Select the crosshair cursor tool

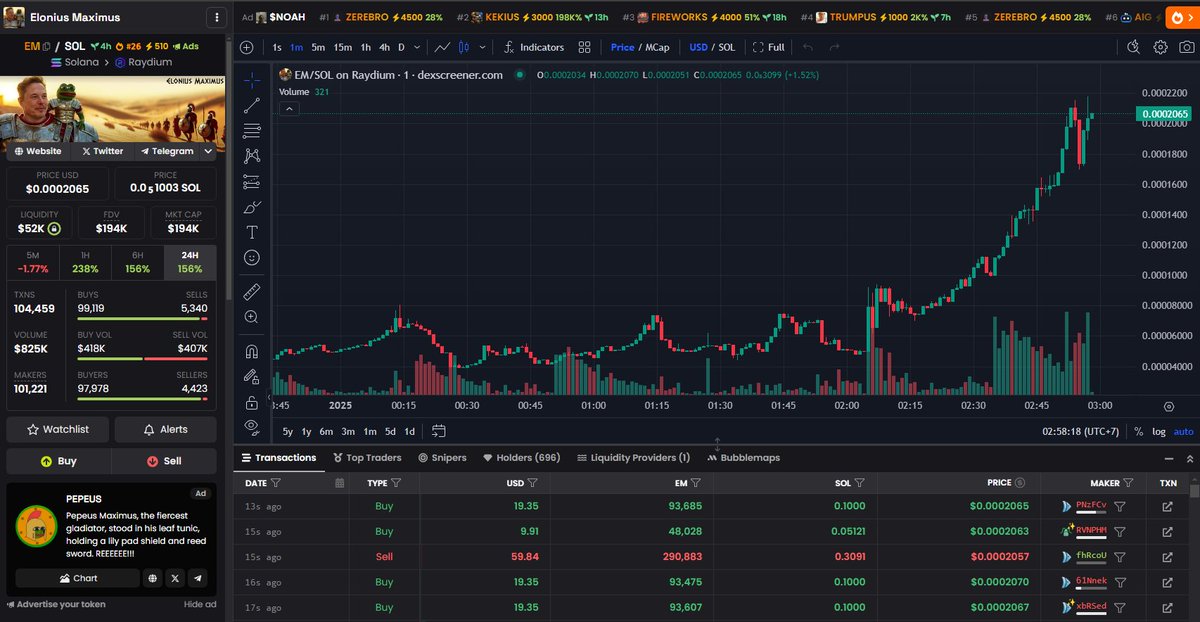252,81
